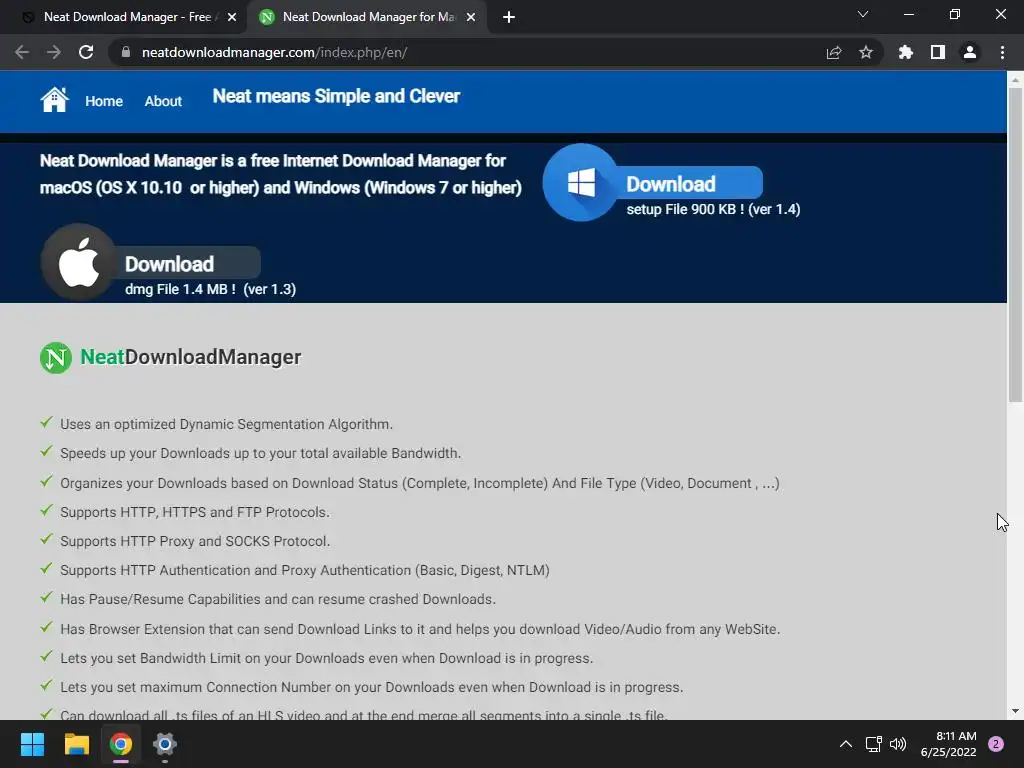Open File Explorer from the taskbar

[76, 744]
